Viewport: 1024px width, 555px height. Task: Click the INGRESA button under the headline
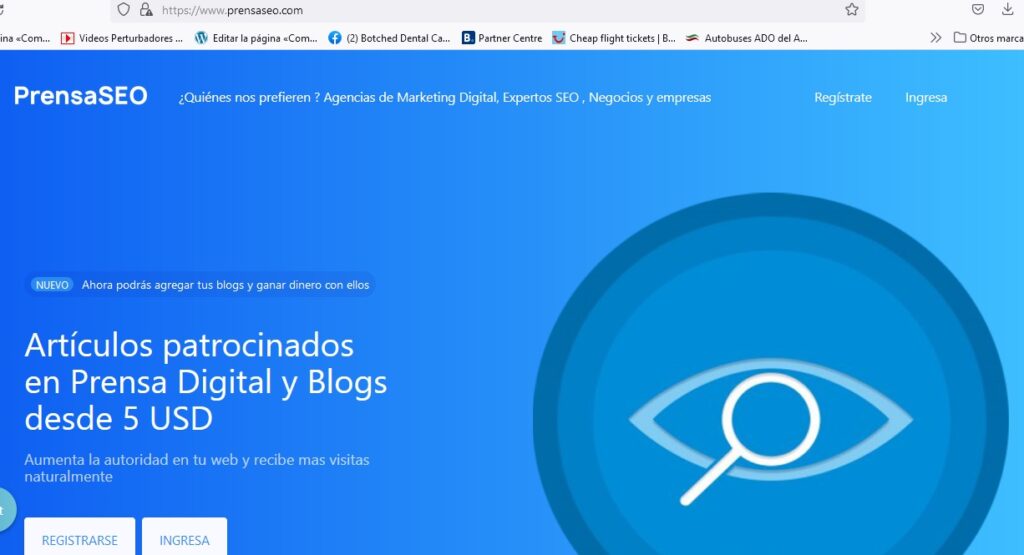[x=184, y=537]
